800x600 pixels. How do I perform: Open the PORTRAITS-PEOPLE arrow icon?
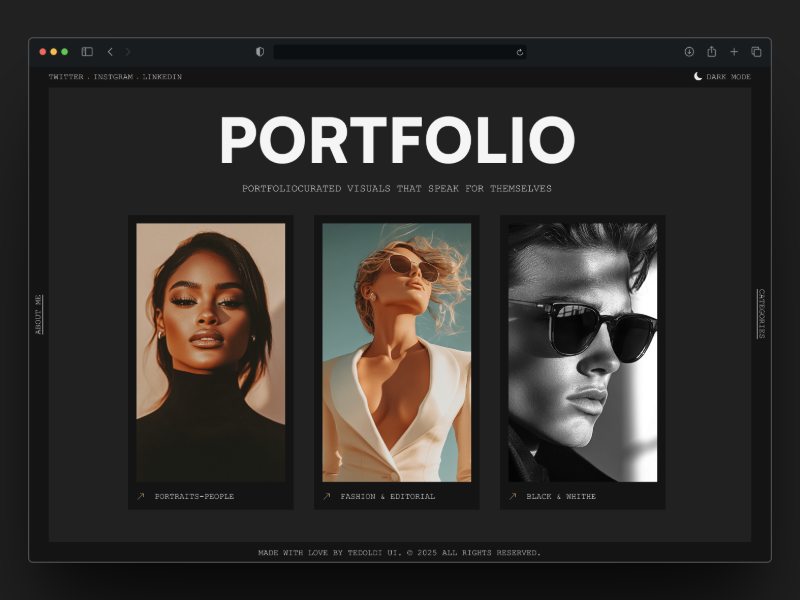click(141, 495)
